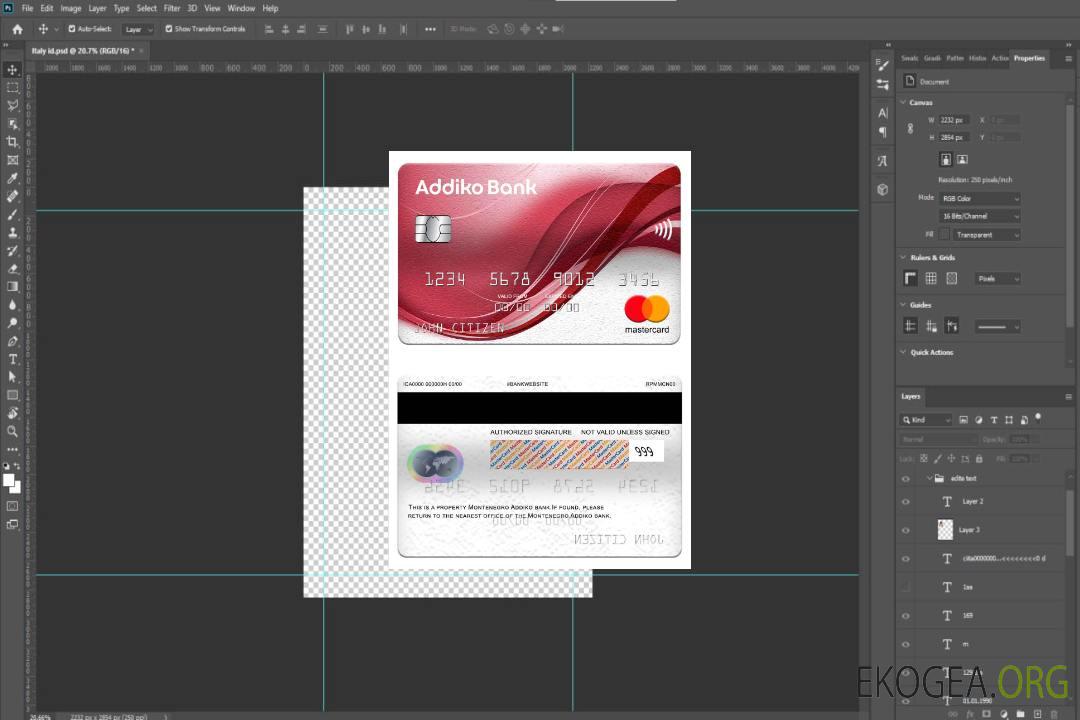Select the Horizontal Type tool
Screen dimensions: 1080x720
pos(12,359)
